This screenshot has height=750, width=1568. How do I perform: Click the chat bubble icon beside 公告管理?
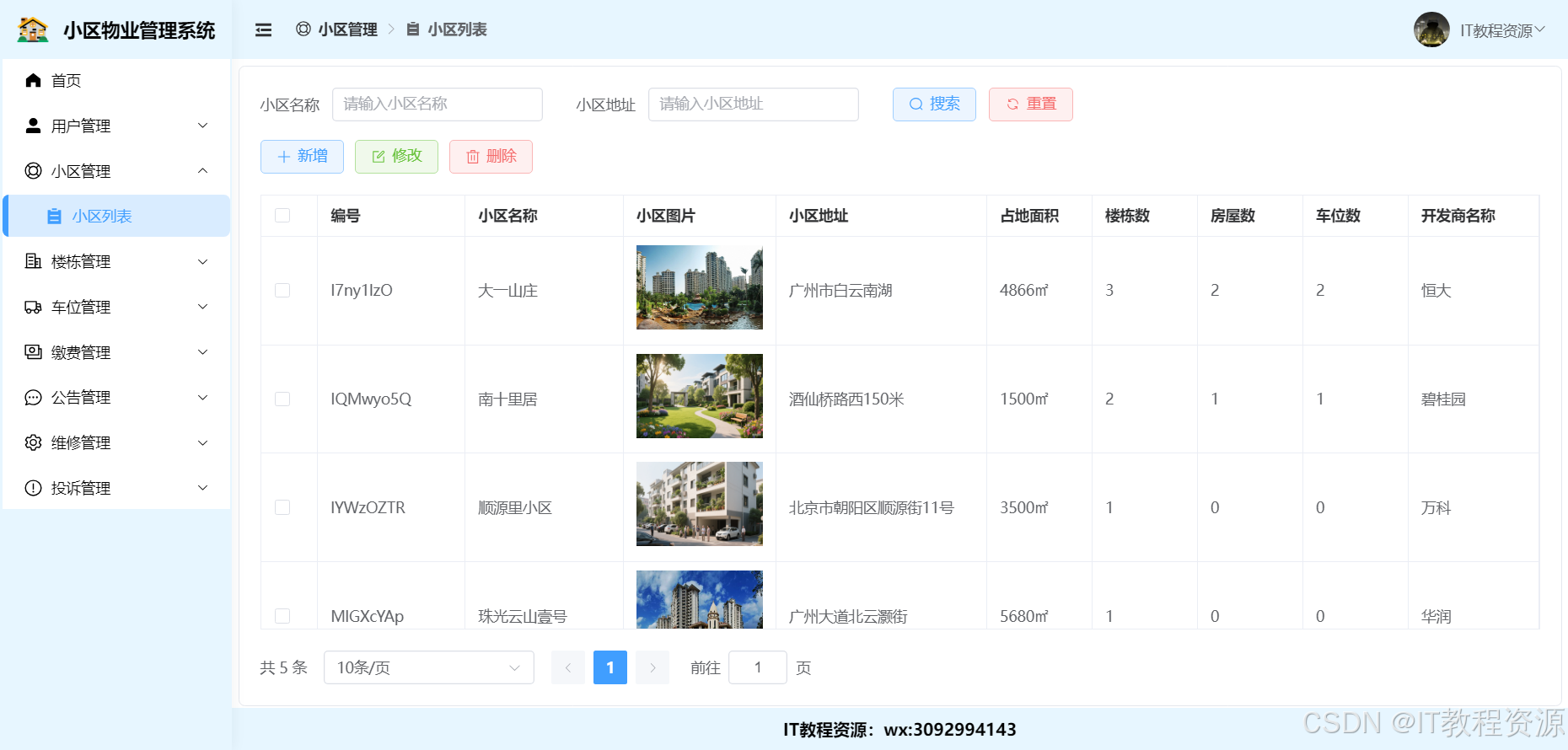[x=34, y=398]
